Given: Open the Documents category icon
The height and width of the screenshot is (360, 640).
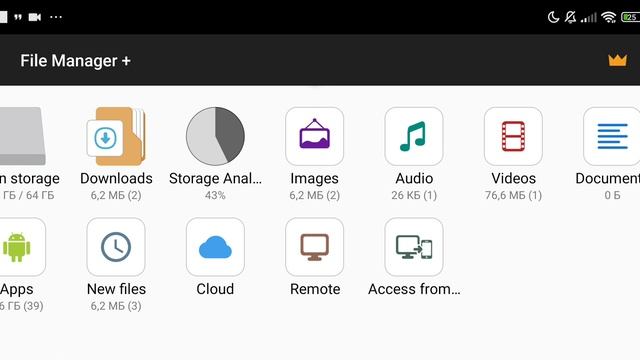Looking at the screenshot, I should pos(611,136).
